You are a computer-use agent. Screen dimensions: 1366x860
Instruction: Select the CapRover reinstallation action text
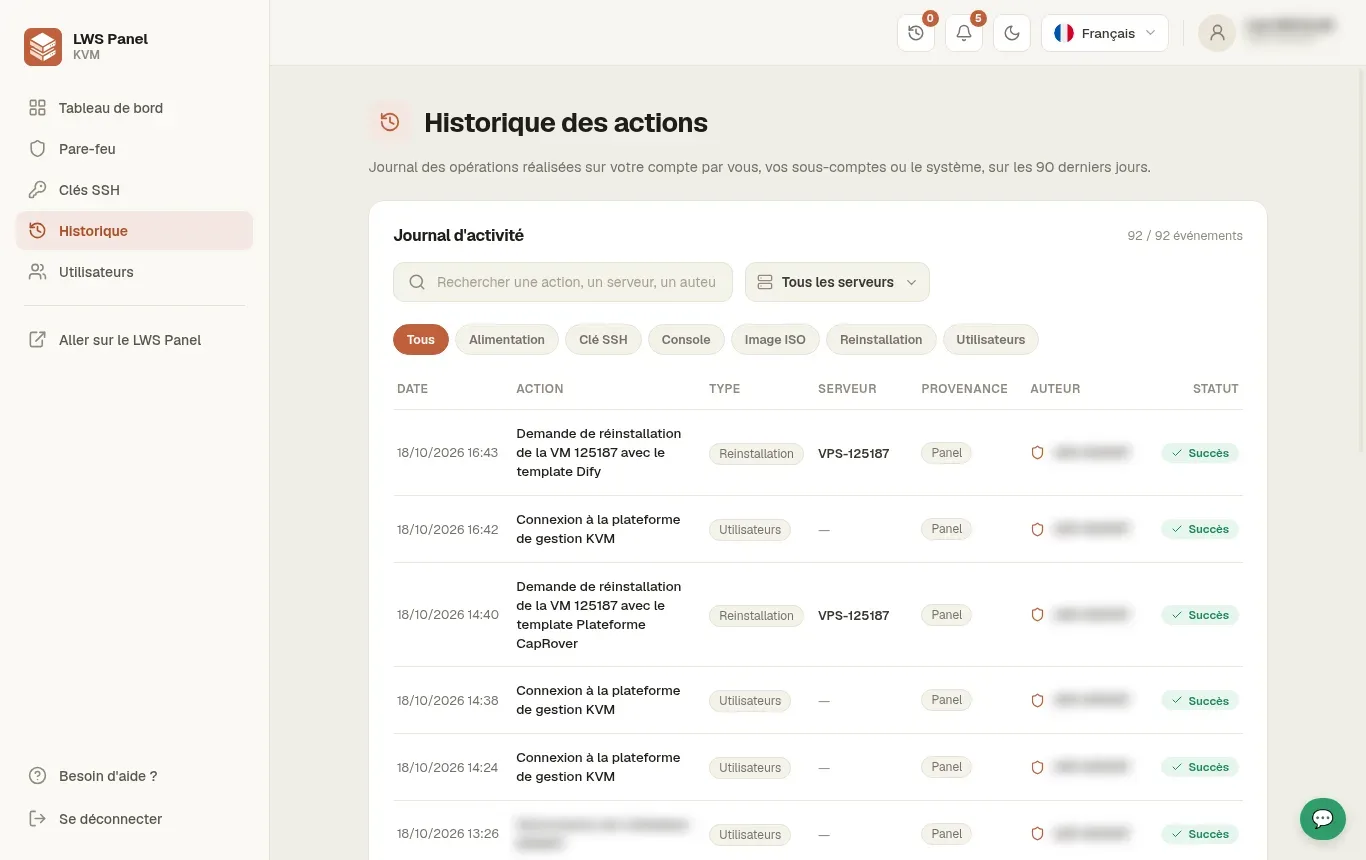click(599, 615)
